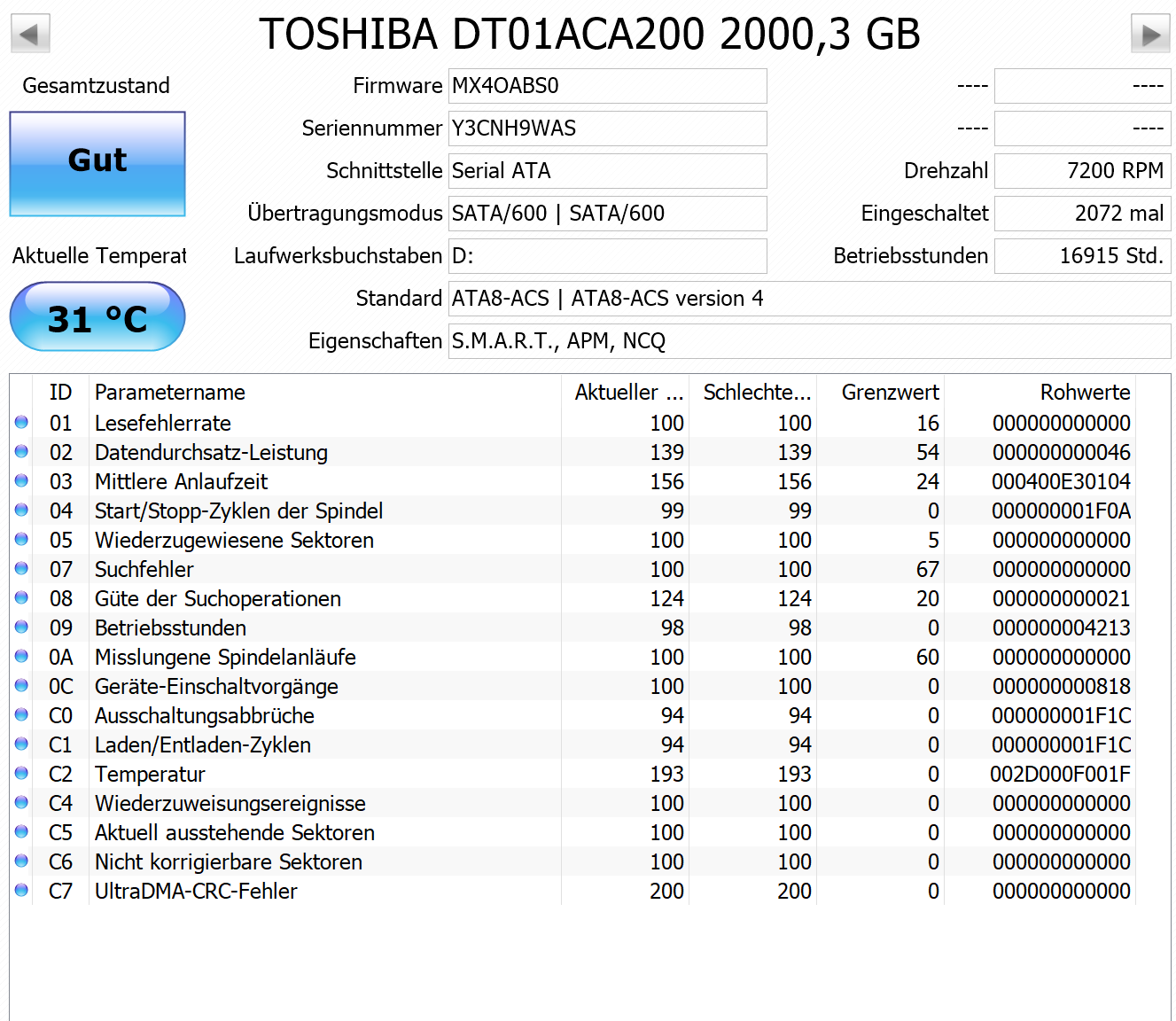Click the Grenzwert value 67 for Suchfehler
This screenshot has width=1176, height=1021.
click(x=928, y=569)
